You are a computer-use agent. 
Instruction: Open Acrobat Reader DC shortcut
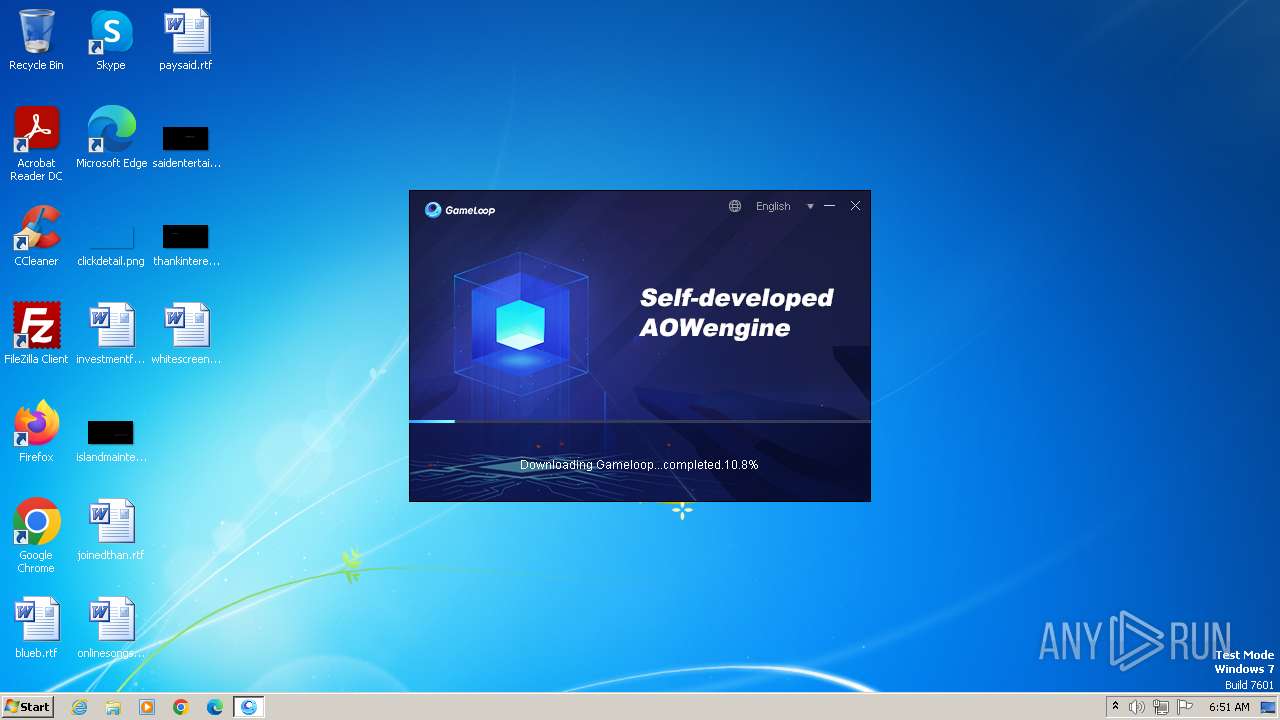pyautogui.click(x=36, y=144)
